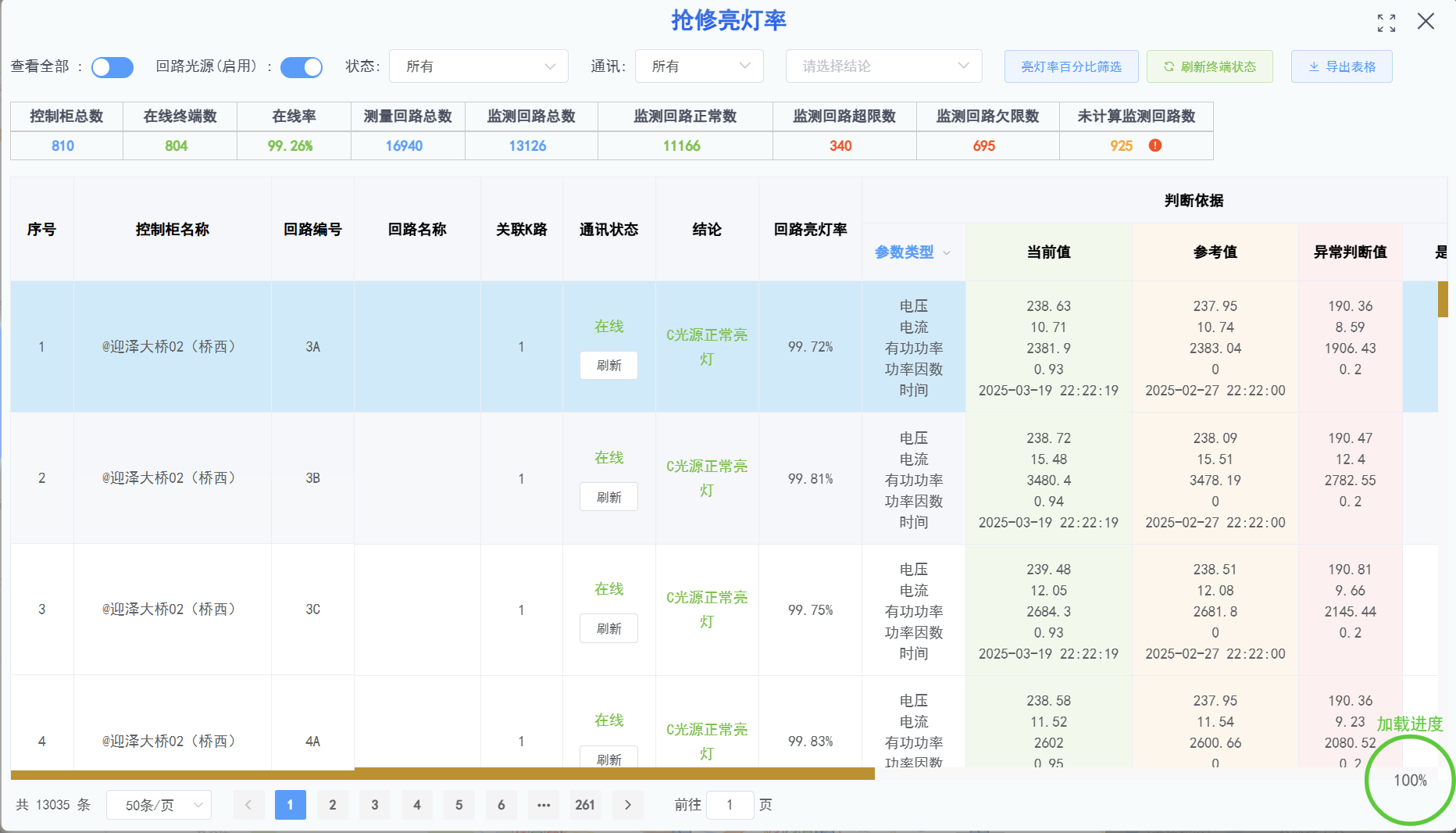The height and width of the screenshot is (833, 1456).
Task: Click the 参考值 column header
Action: tap(1215, 252)
